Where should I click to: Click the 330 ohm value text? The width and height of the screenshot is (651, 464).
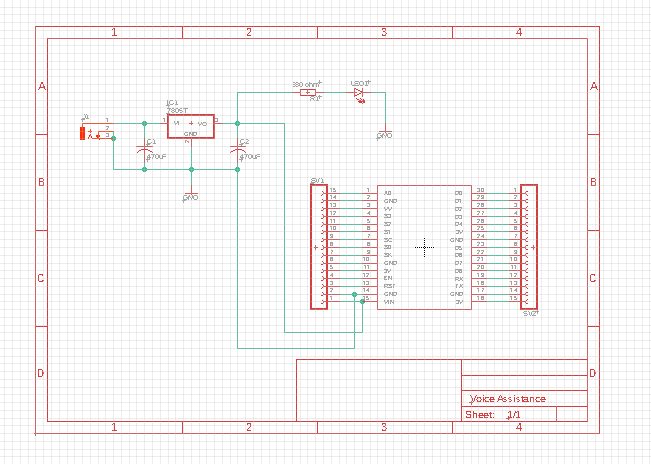(x=307, y=84)
